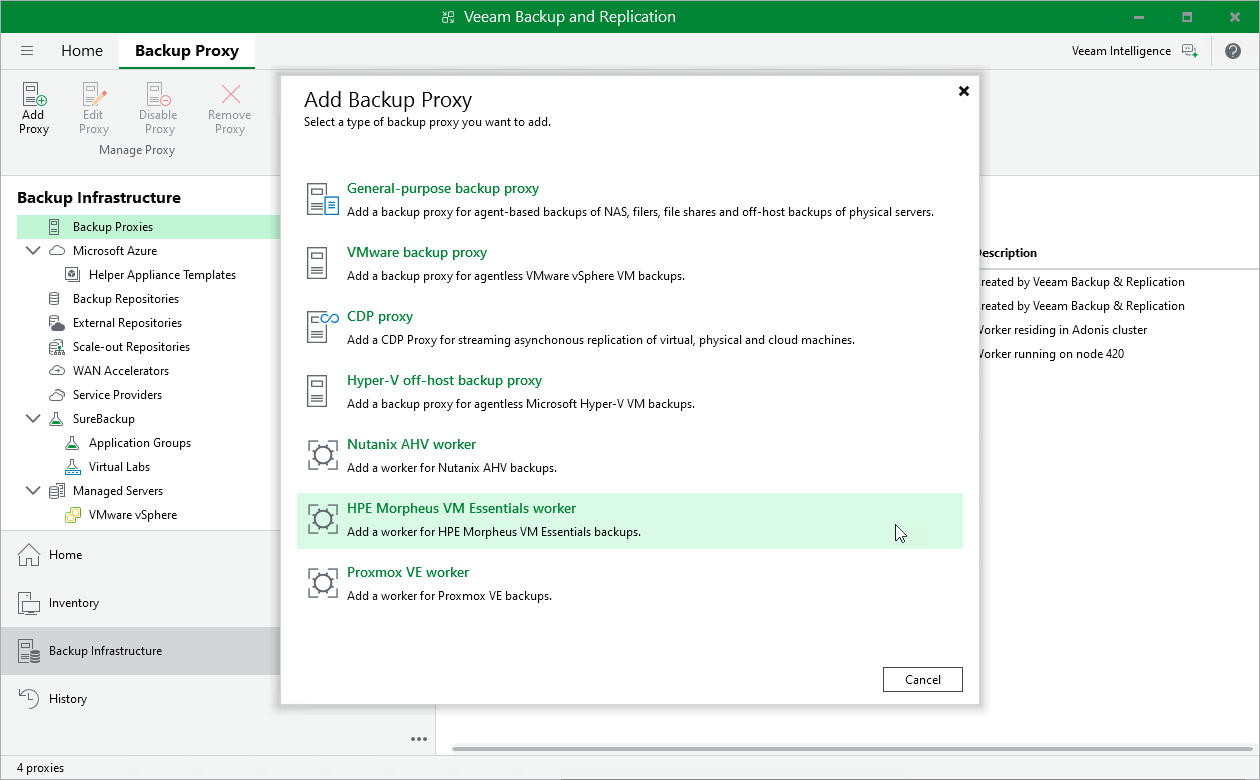The width and height of the screenshot is (1260, 780).
Task: Choose the Nutanix AHV worker icon
Action: [x=323, y=454]
